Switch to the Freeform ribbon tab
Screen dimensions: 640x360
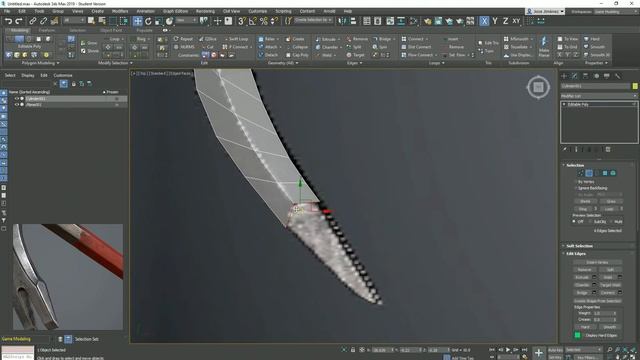point(47,30)
